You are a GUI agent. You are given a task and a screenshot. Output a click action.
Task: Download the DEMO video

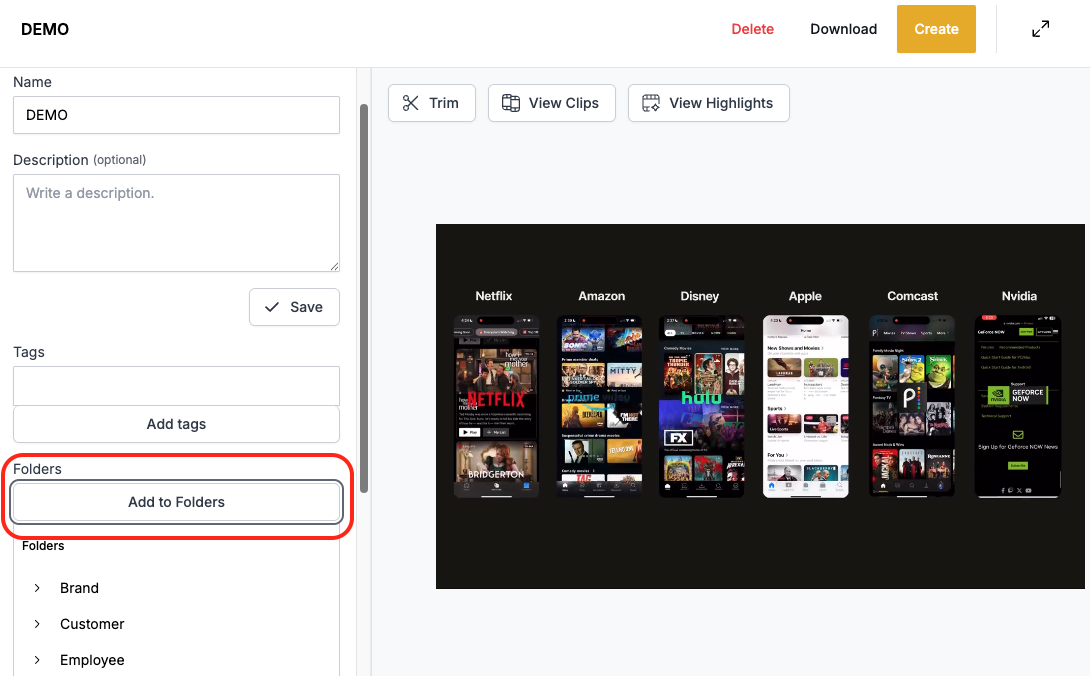(843, 29)
